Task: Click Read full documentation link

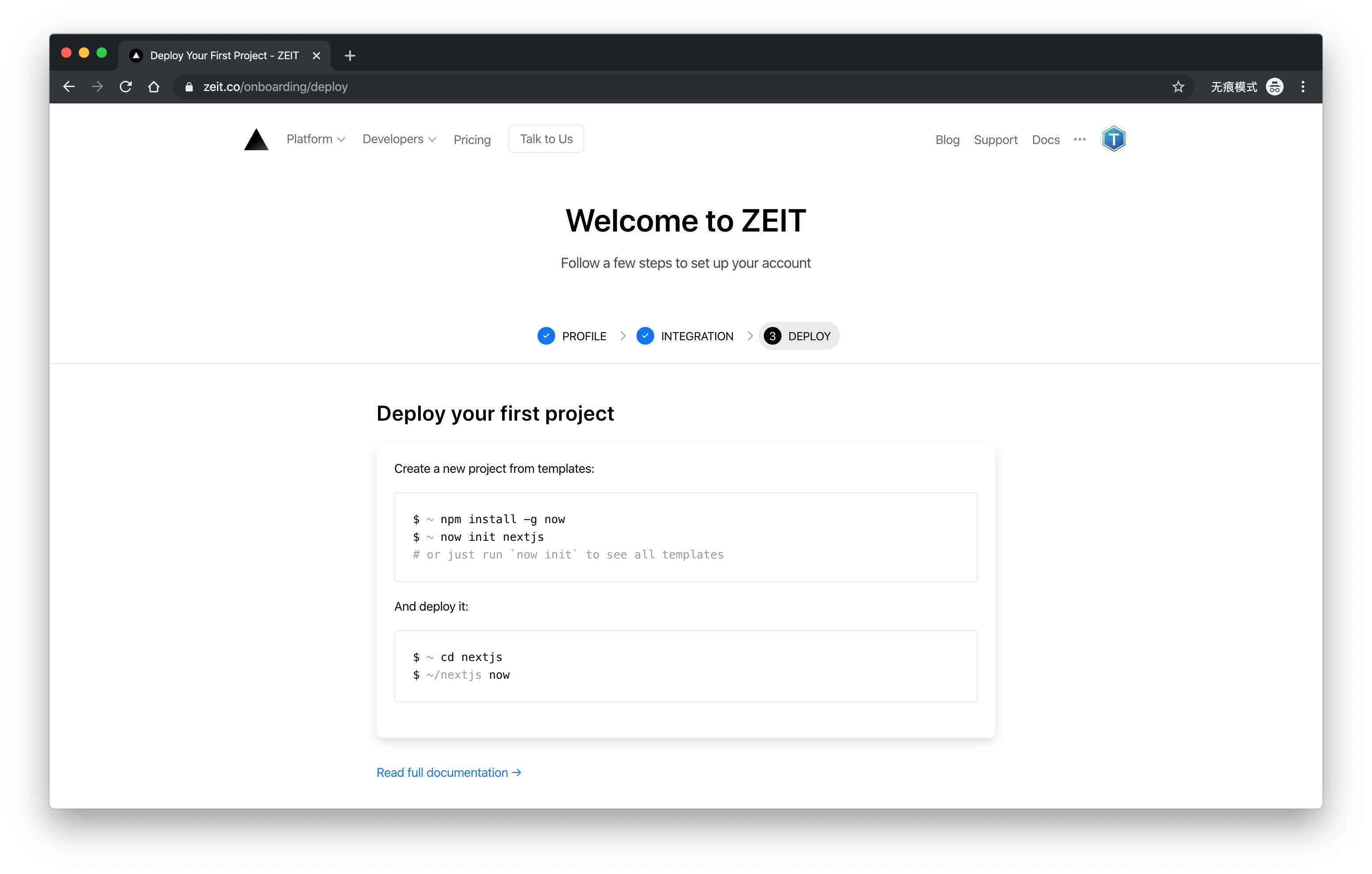Action: pos(449,772)
